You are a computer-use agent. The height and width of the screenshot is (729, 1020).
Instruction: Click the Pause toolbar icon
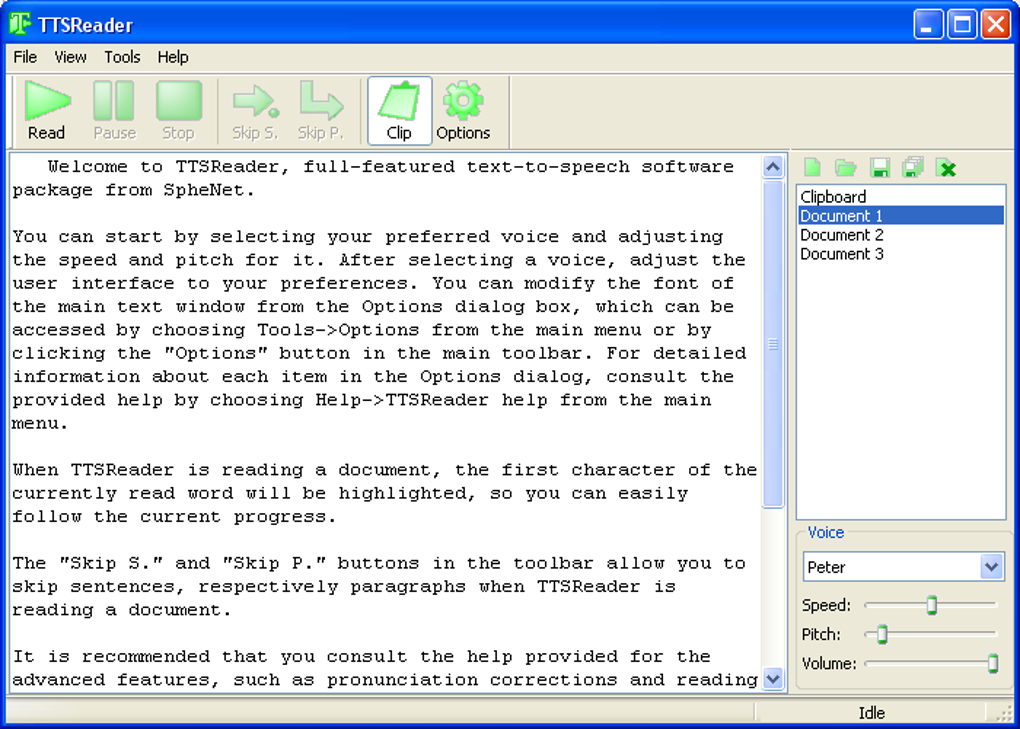[114, 111]
